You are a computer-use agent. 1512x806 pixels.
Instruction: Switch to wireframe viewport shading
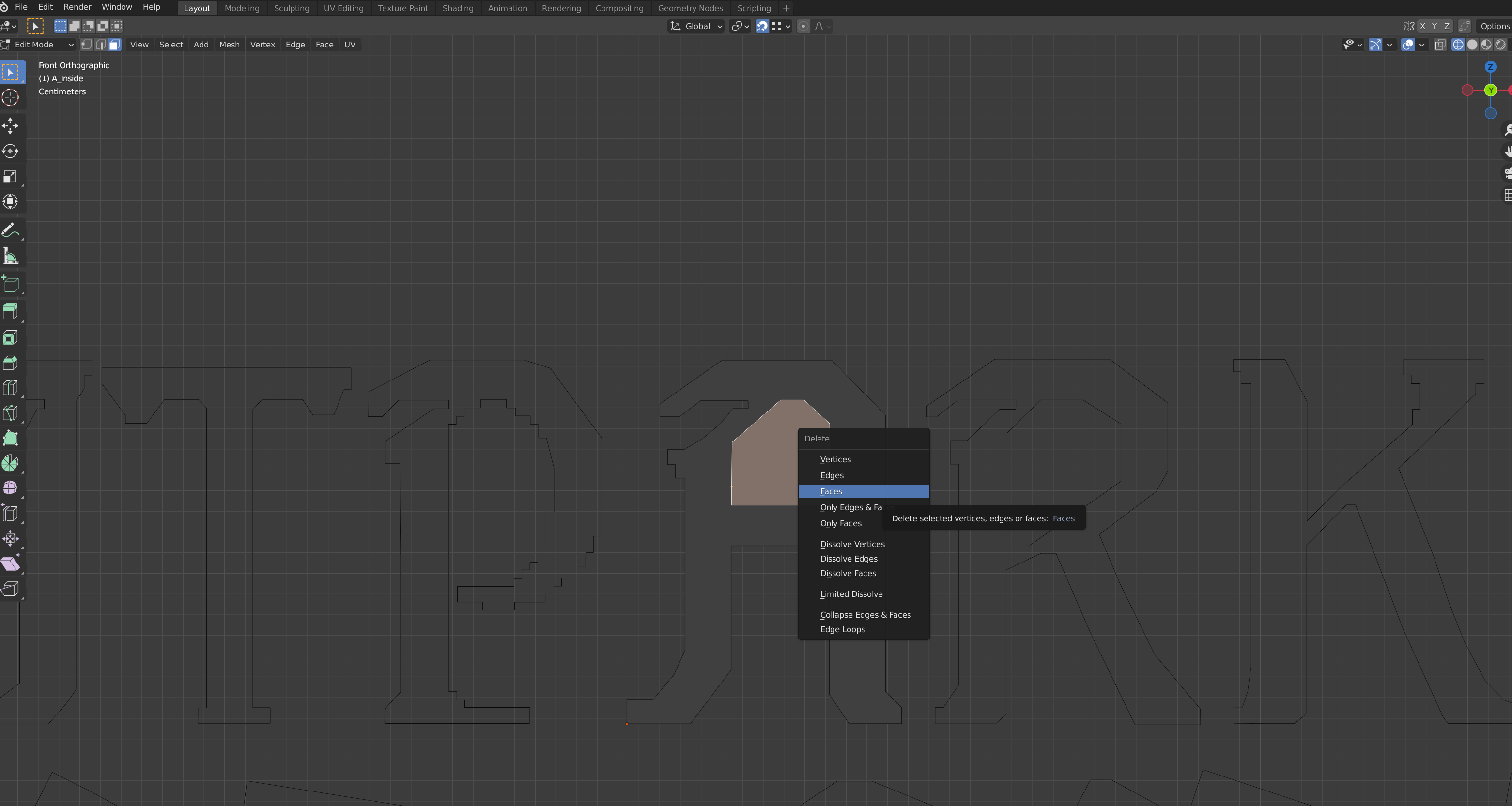point(1458,45)
